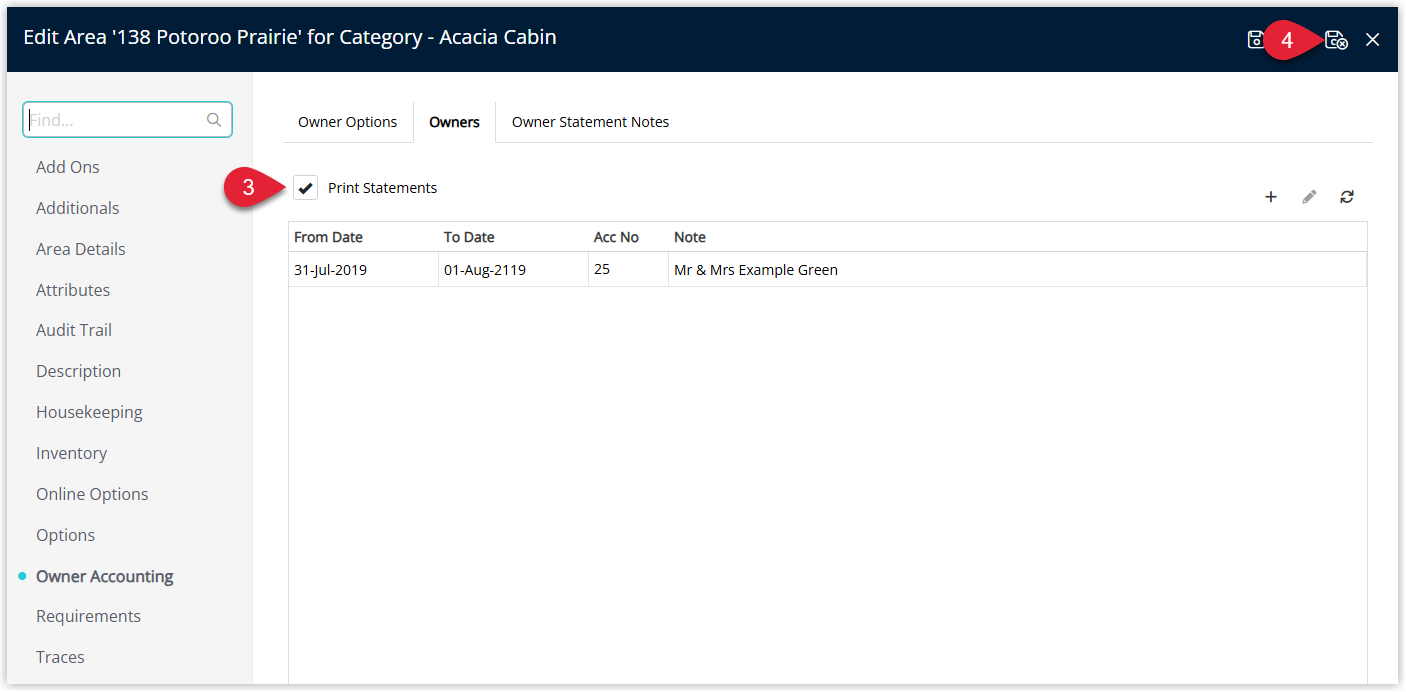Select Online Options in the sidebar
This screenshot has width=1406, height=692.
click(92, 494)
